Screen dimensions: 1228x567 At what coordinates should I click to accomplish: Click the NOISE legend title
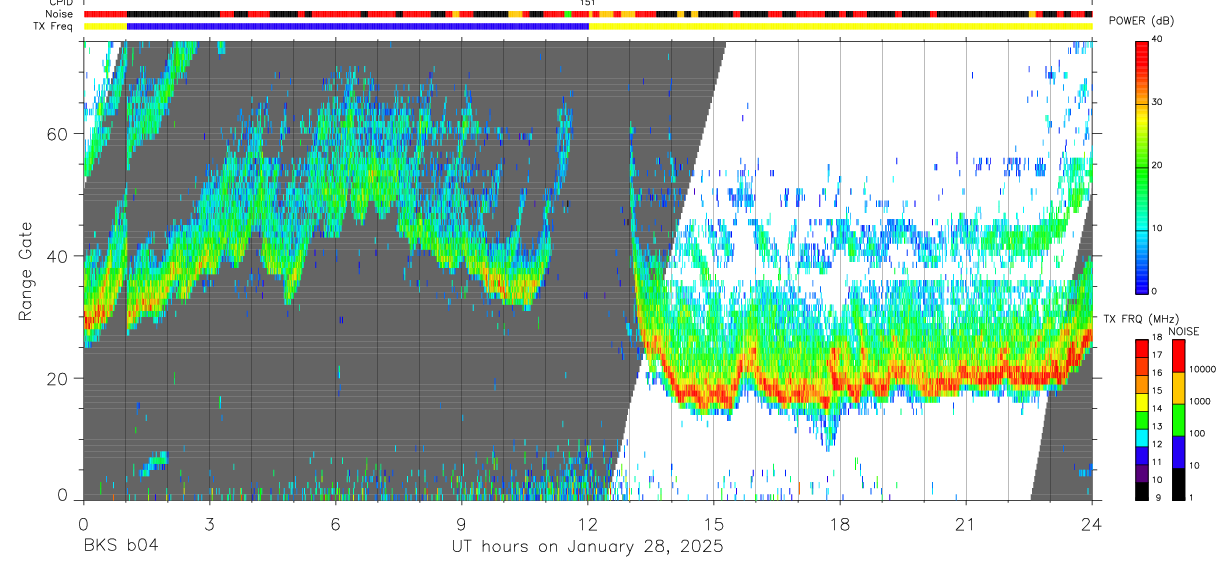[x=1184, y=331]
